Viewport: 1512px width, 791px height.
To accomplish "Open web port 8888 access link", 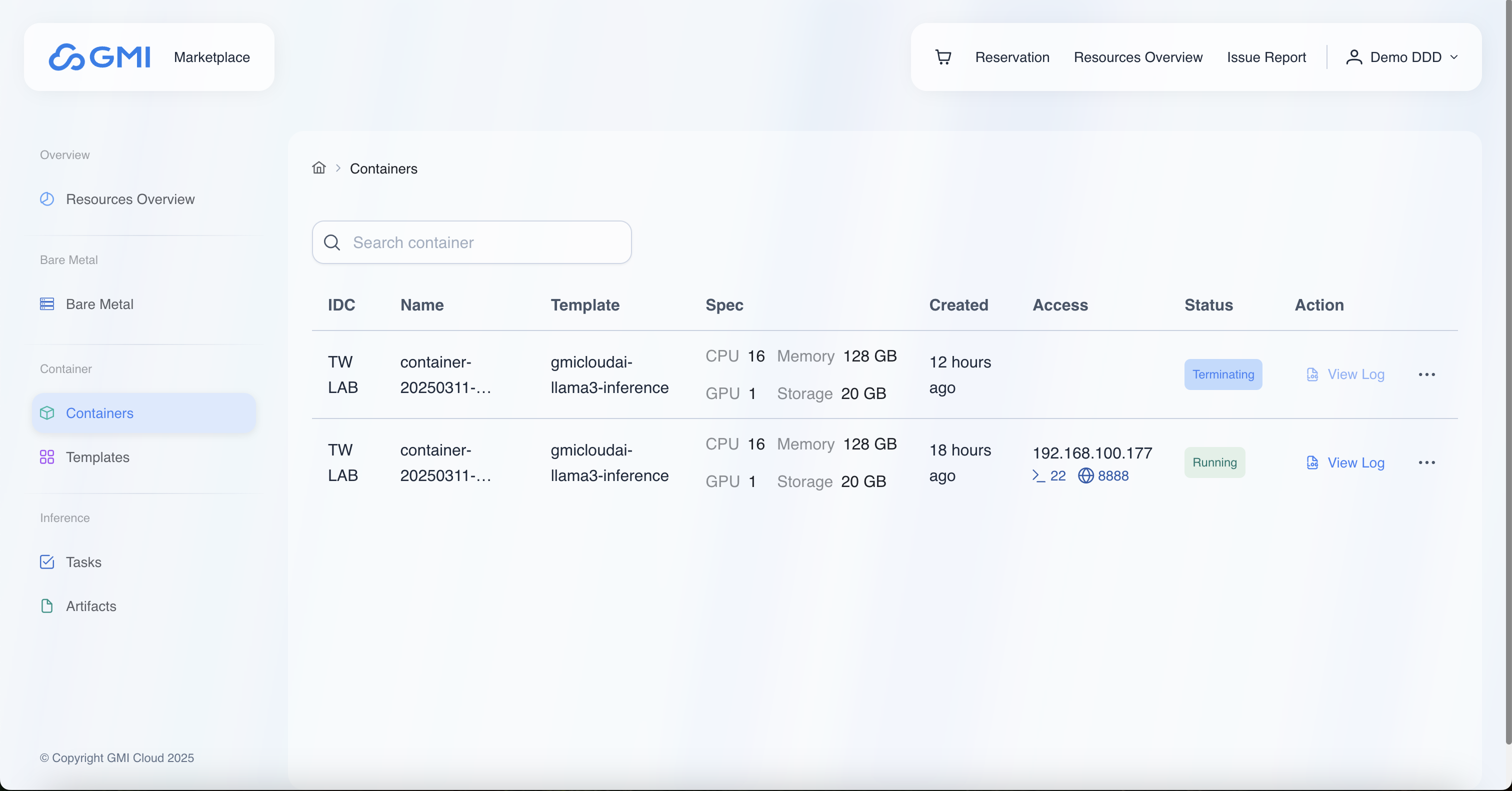I will pos(1103,475).
